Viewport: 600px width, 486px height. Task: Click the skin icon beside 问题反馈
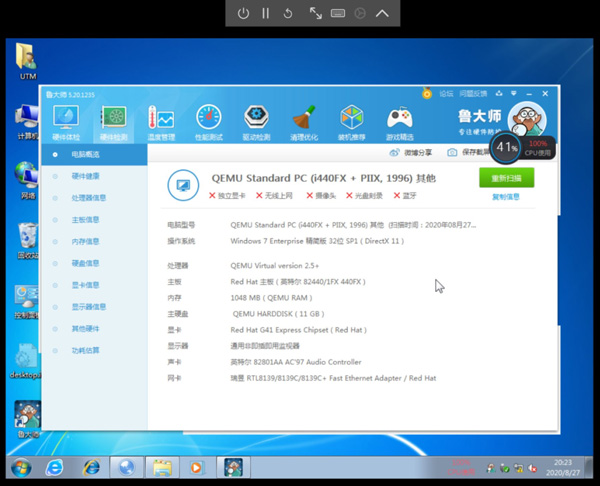499,93
